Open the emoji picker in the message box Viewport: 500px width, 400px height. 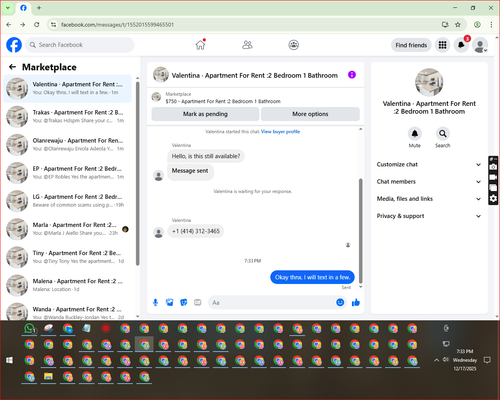pyautogui.click(x=340, y=302)
